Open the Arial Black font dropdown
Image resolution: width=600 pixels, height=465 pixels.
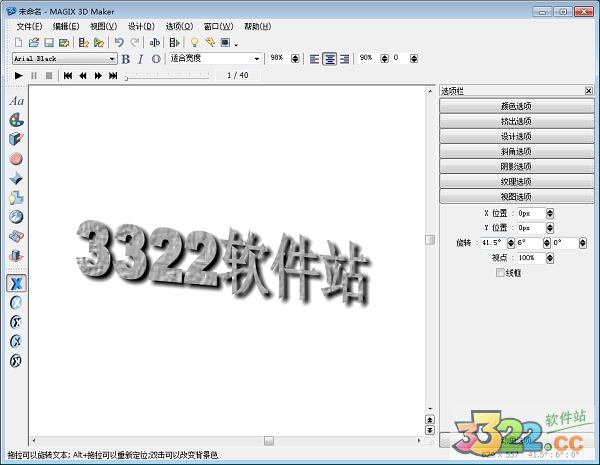point(112,59)
